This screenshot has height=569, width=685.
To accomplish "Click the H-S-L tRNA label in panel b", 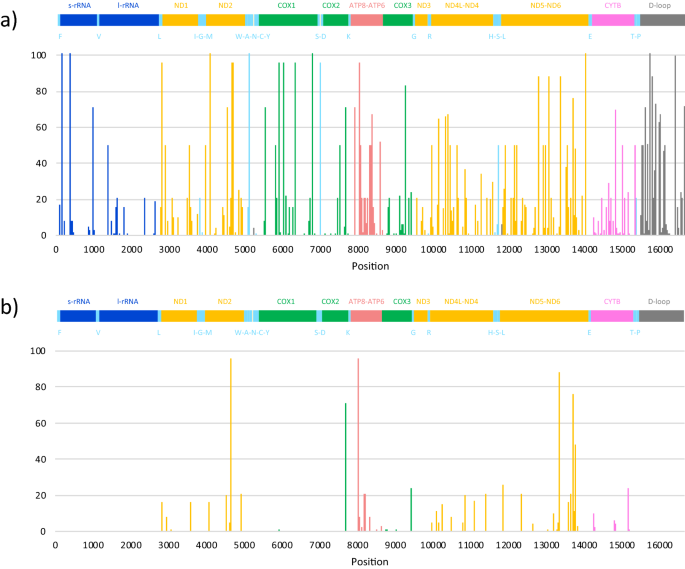I will pyautogui.click(x=497, y=331).
